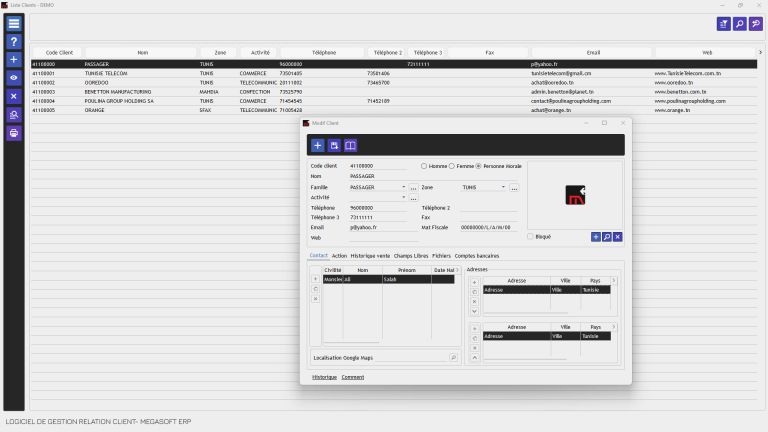Expand the empty Activité dropdown

pos(404,197)
